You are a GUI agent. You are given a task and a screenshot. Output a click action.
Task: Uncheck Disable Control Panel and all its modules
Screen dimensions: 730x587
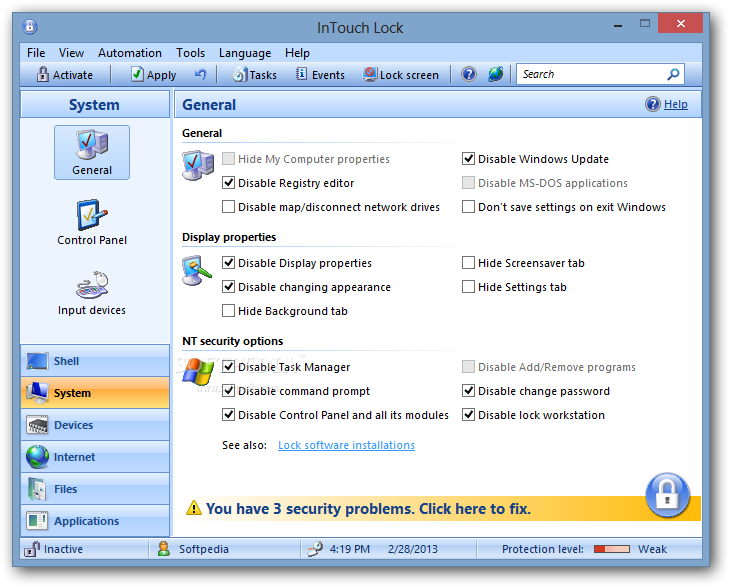coord(228,415)
